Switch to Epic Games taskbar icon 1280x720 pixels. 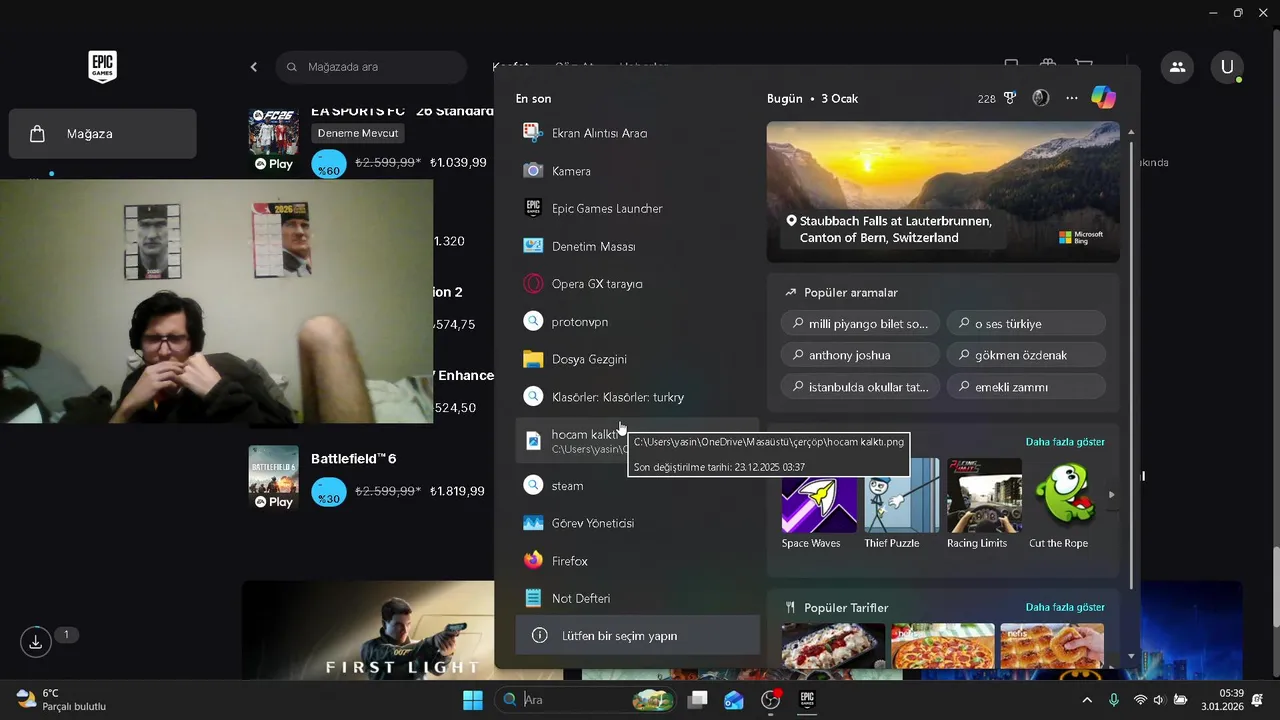tap(806, 700)
